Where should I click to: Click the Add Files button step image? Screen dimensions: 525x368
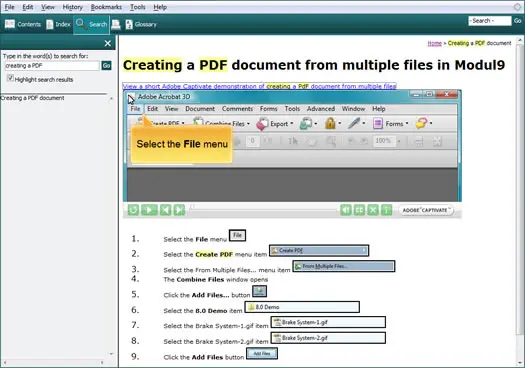point(262,353)
